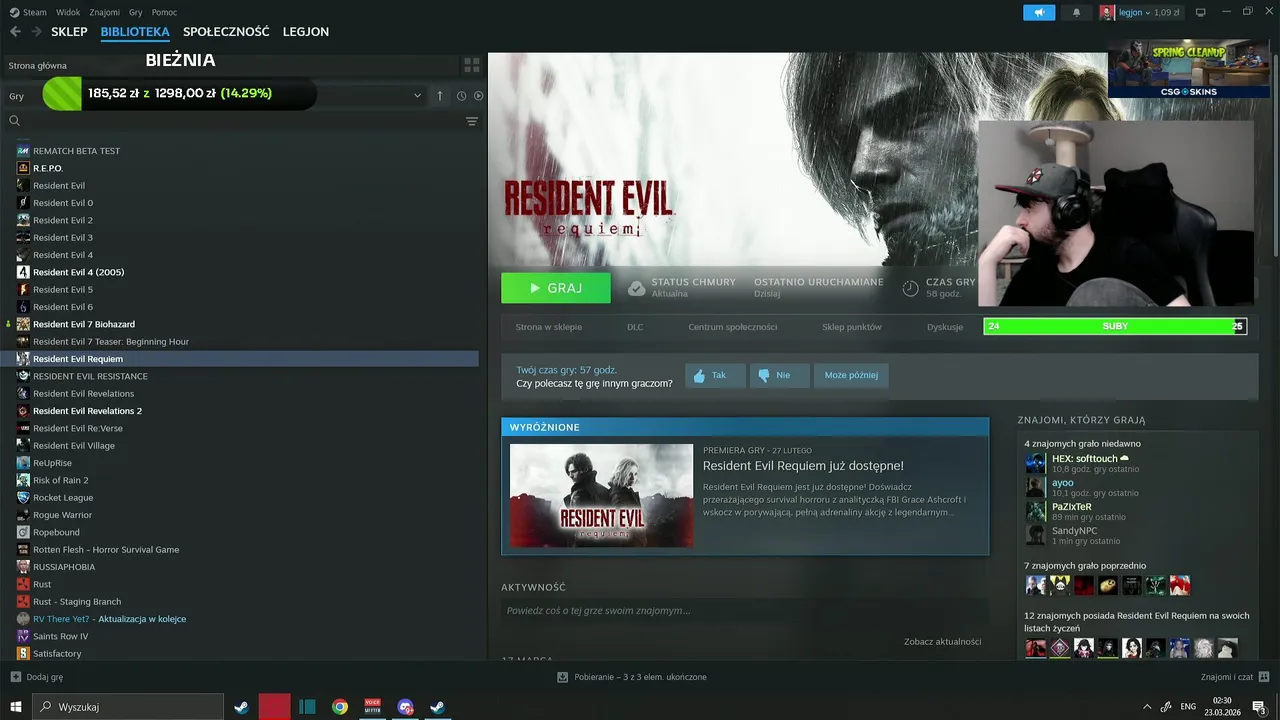Open Centrum społeczności link

click(732, 327)
